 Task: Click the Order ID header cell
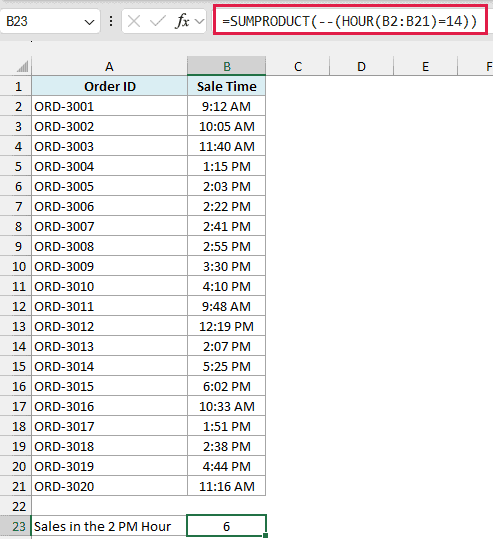coord(109,86)
